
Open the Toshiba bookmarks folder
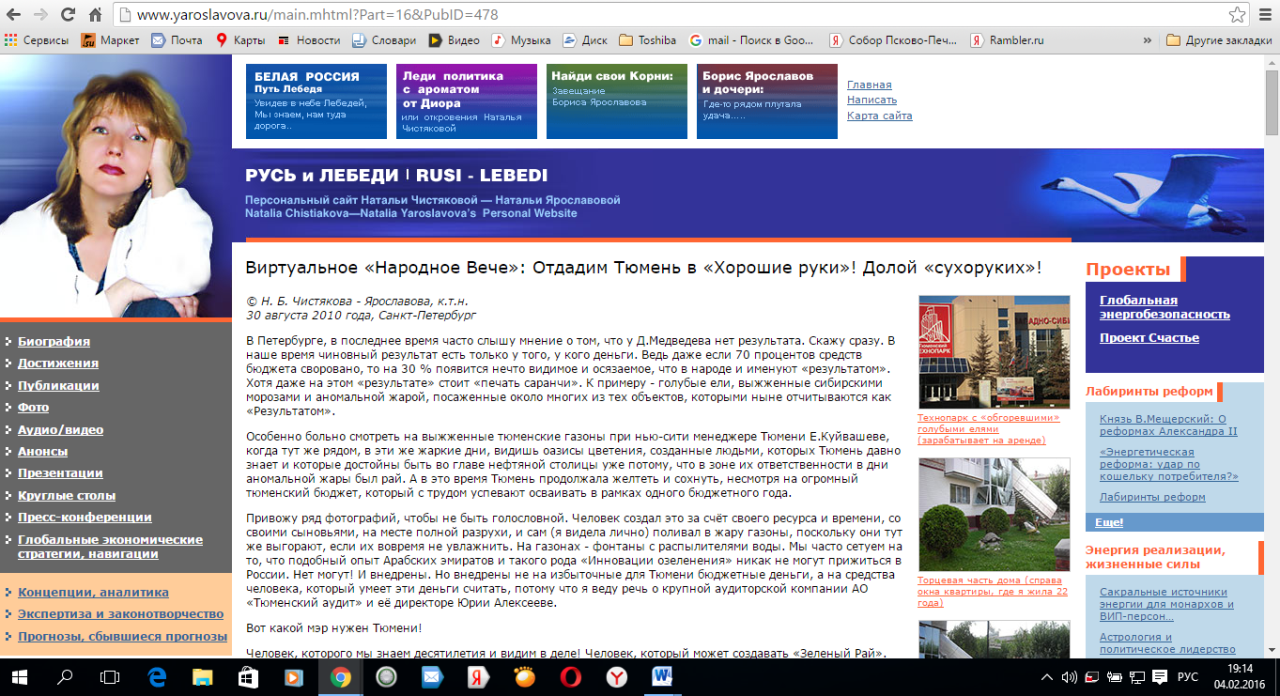coord(647,41)
